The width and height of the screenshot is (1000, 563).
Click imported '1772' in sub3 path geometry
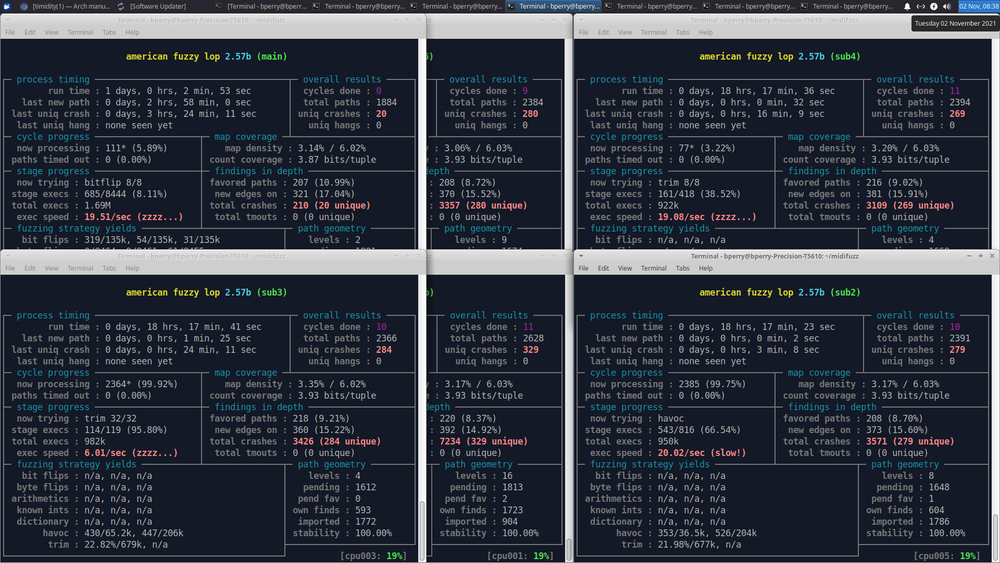click(x=365, y=522)
